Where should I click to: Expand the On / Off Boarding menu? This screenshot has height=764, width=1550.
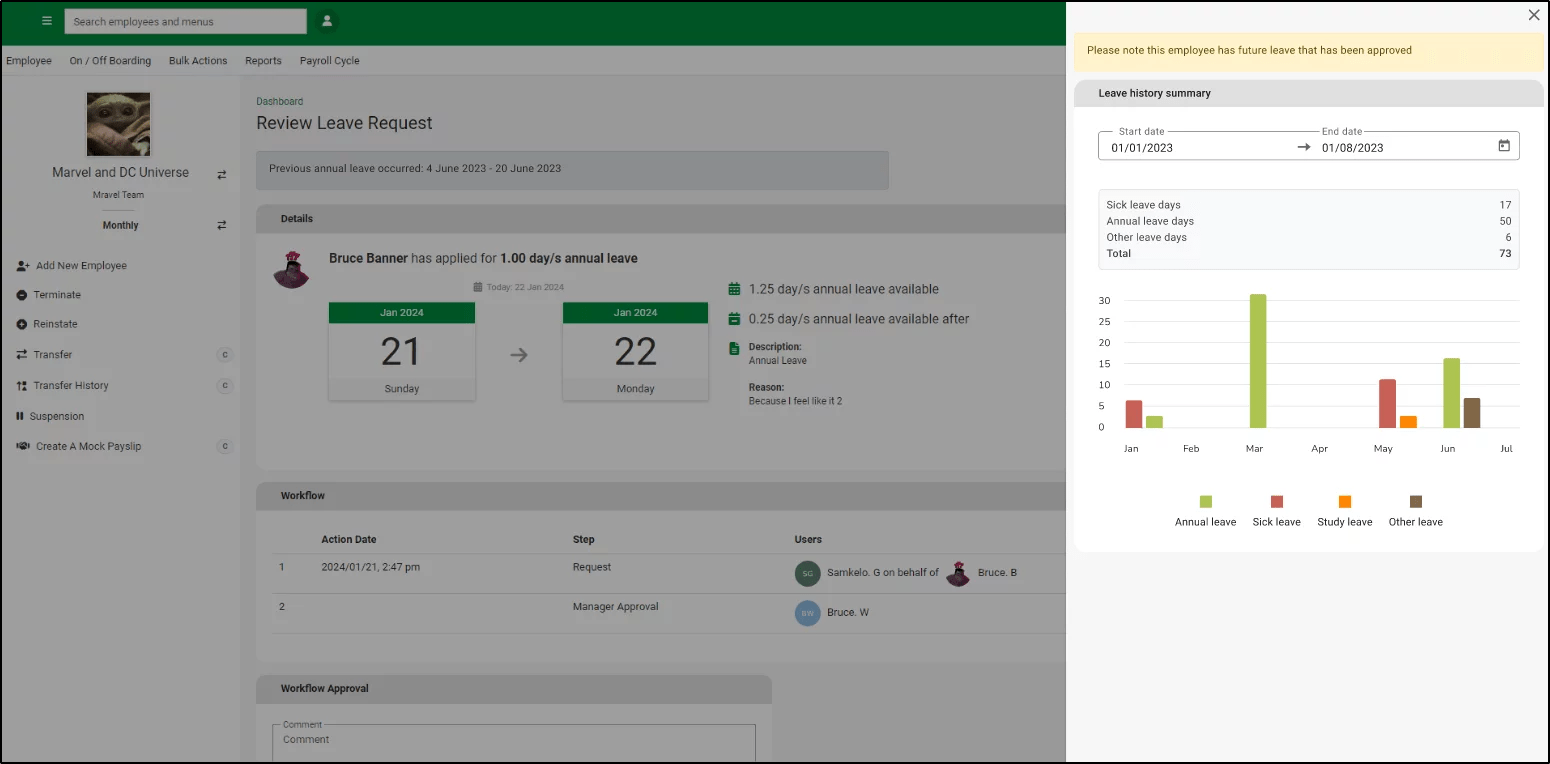[110, 61]
